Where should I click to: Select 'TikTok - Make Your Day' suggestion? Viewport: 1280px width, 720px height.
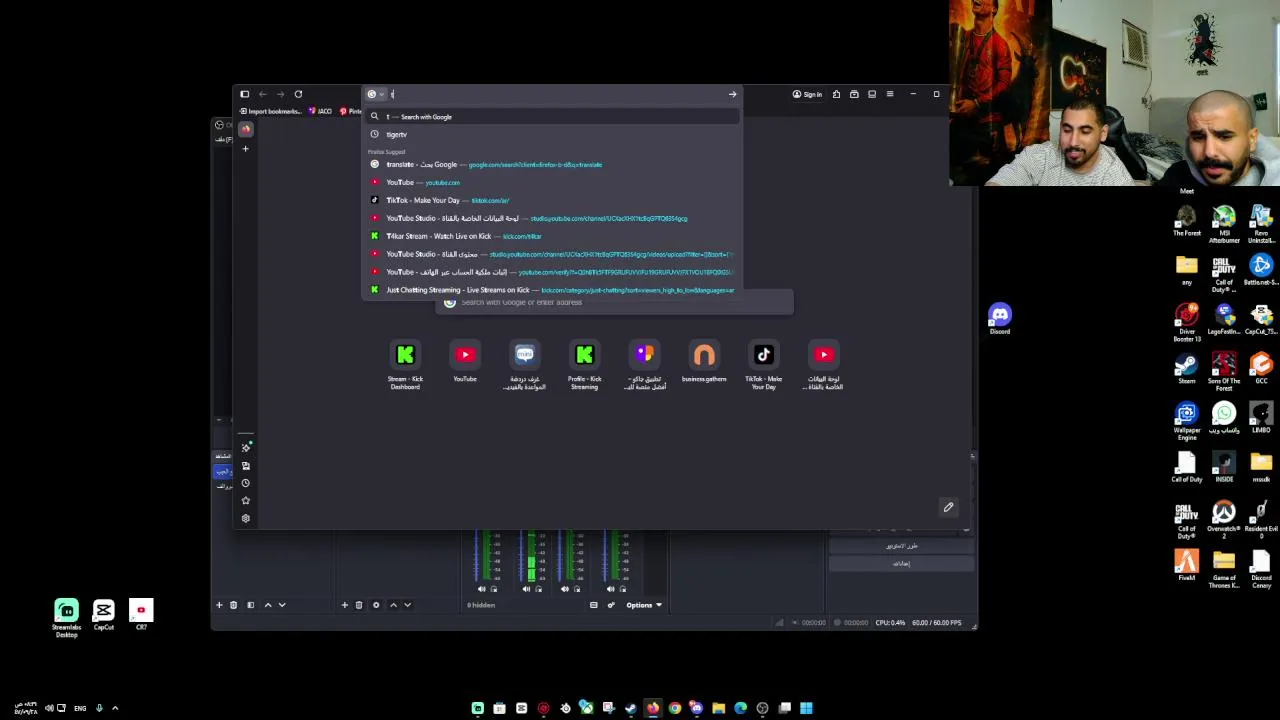point(552,200)
